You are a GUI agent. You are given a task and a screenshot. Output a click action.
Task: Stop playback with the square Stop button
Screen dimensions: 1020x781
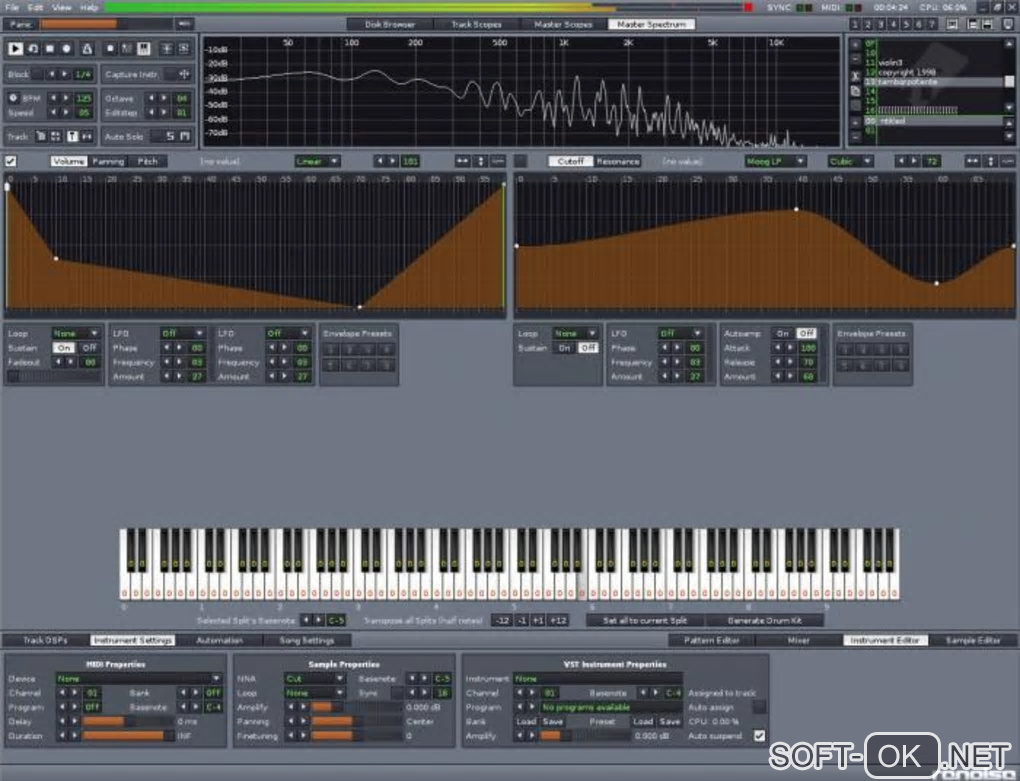coord(49,49)
